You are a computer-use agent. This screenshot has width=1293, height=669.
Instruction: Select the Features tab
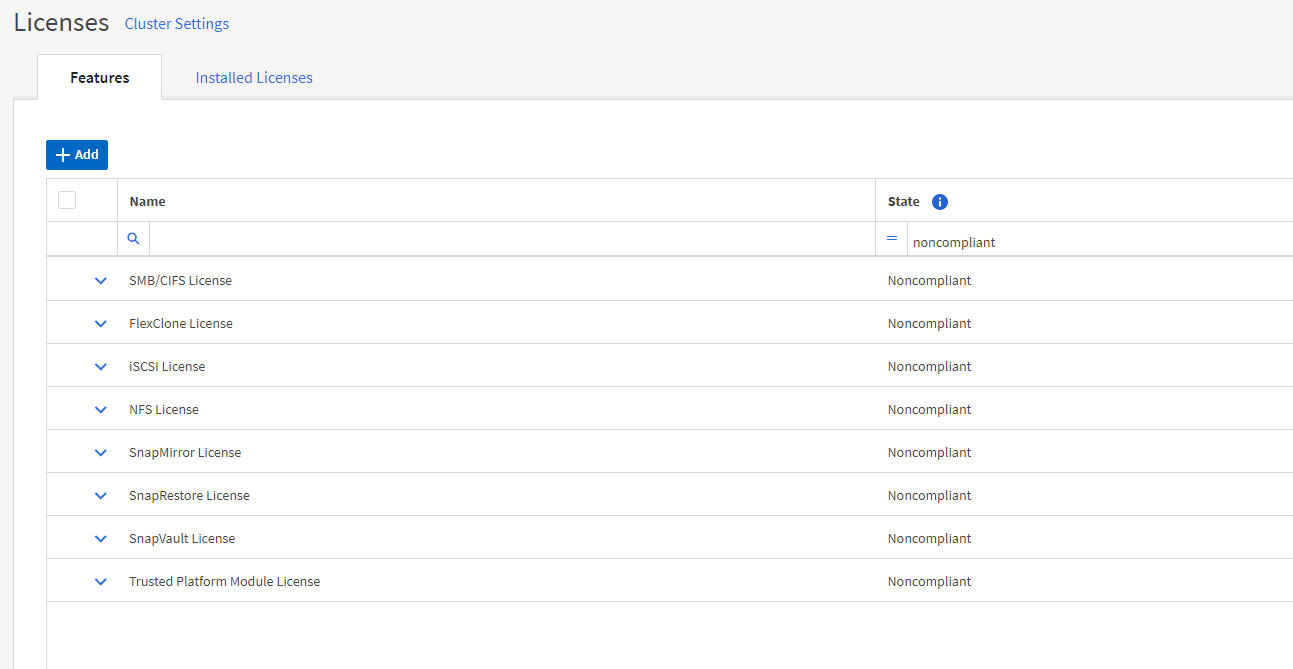[100, 78]
